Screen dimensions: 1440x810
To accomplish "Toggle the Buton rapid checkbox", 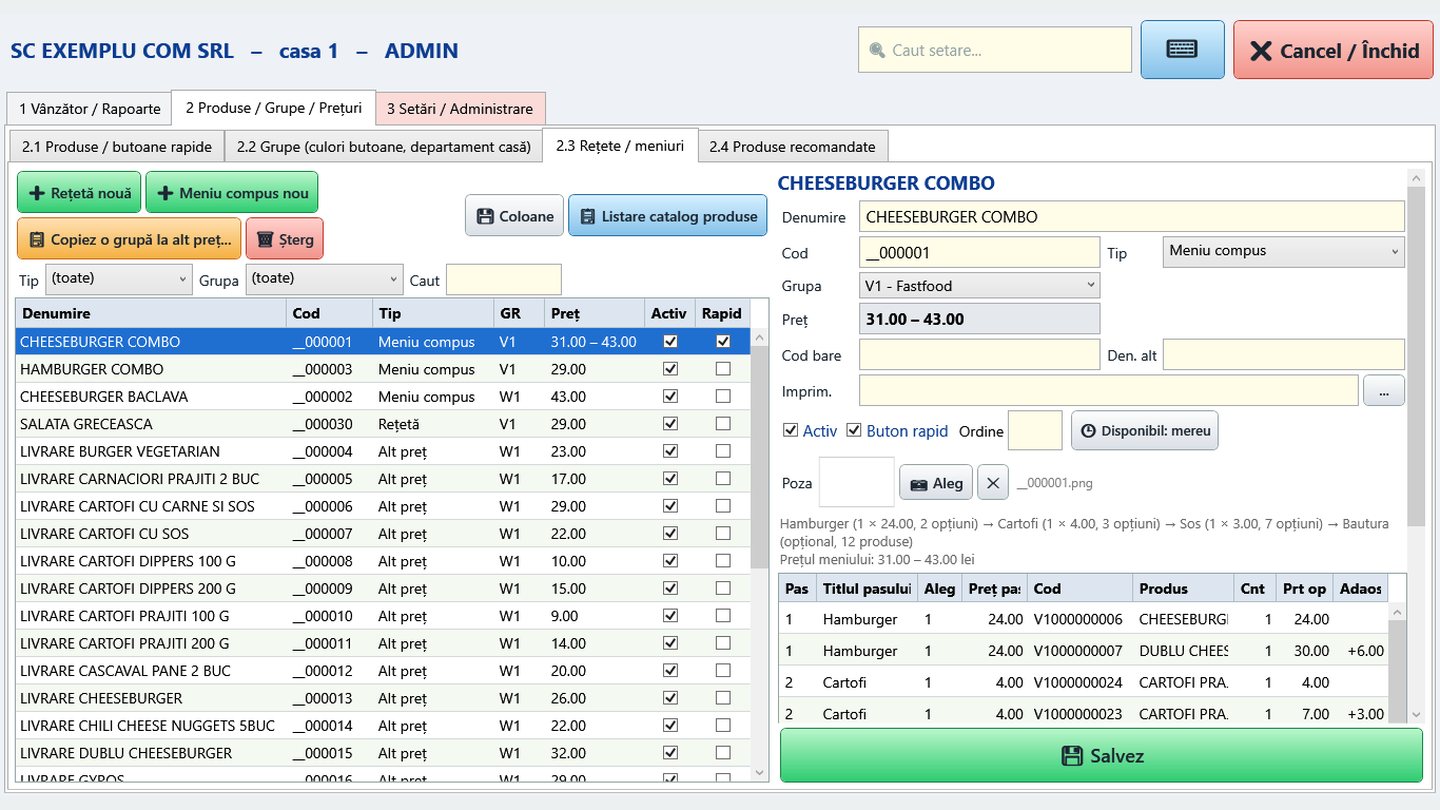I will (854, 431).
